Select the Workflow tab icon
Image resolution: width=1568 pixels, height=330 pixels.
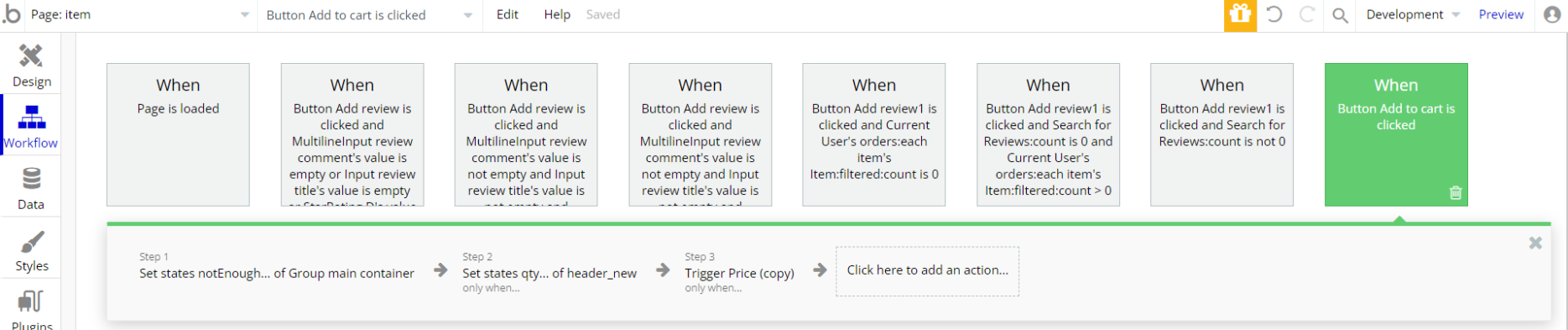31,117
